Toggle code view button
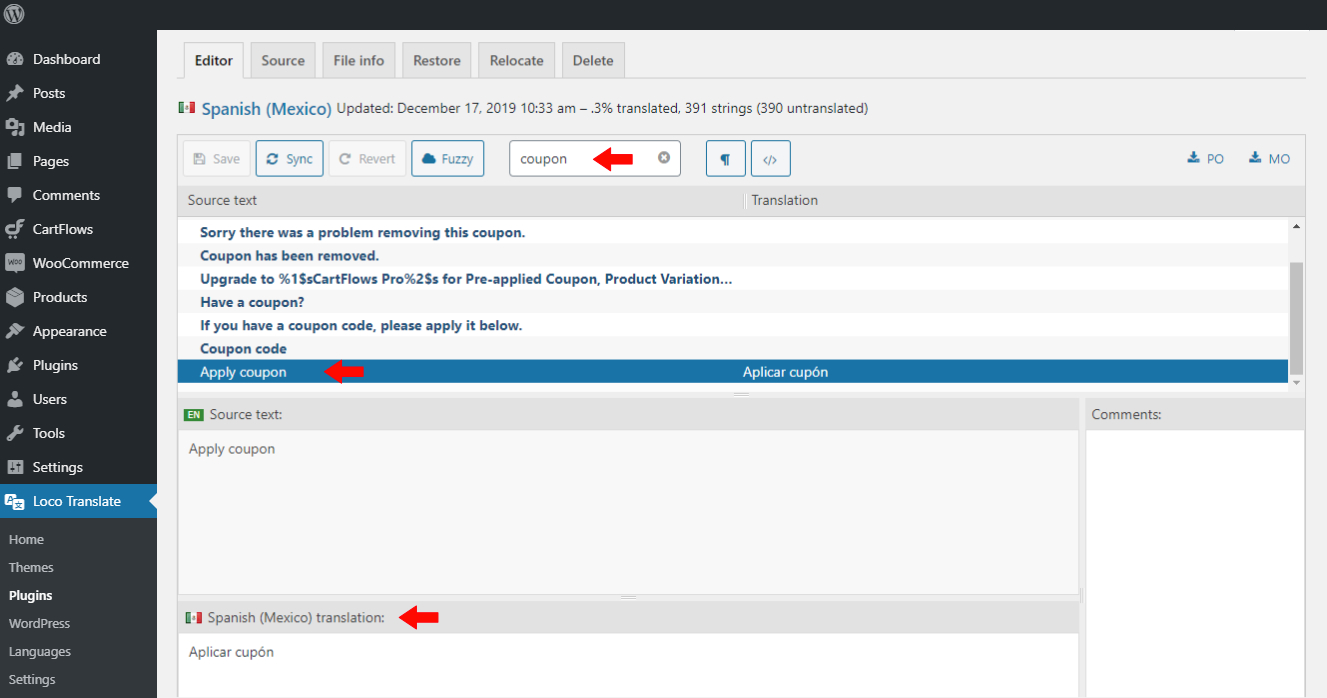1327x698 pixels. (770, 159)
